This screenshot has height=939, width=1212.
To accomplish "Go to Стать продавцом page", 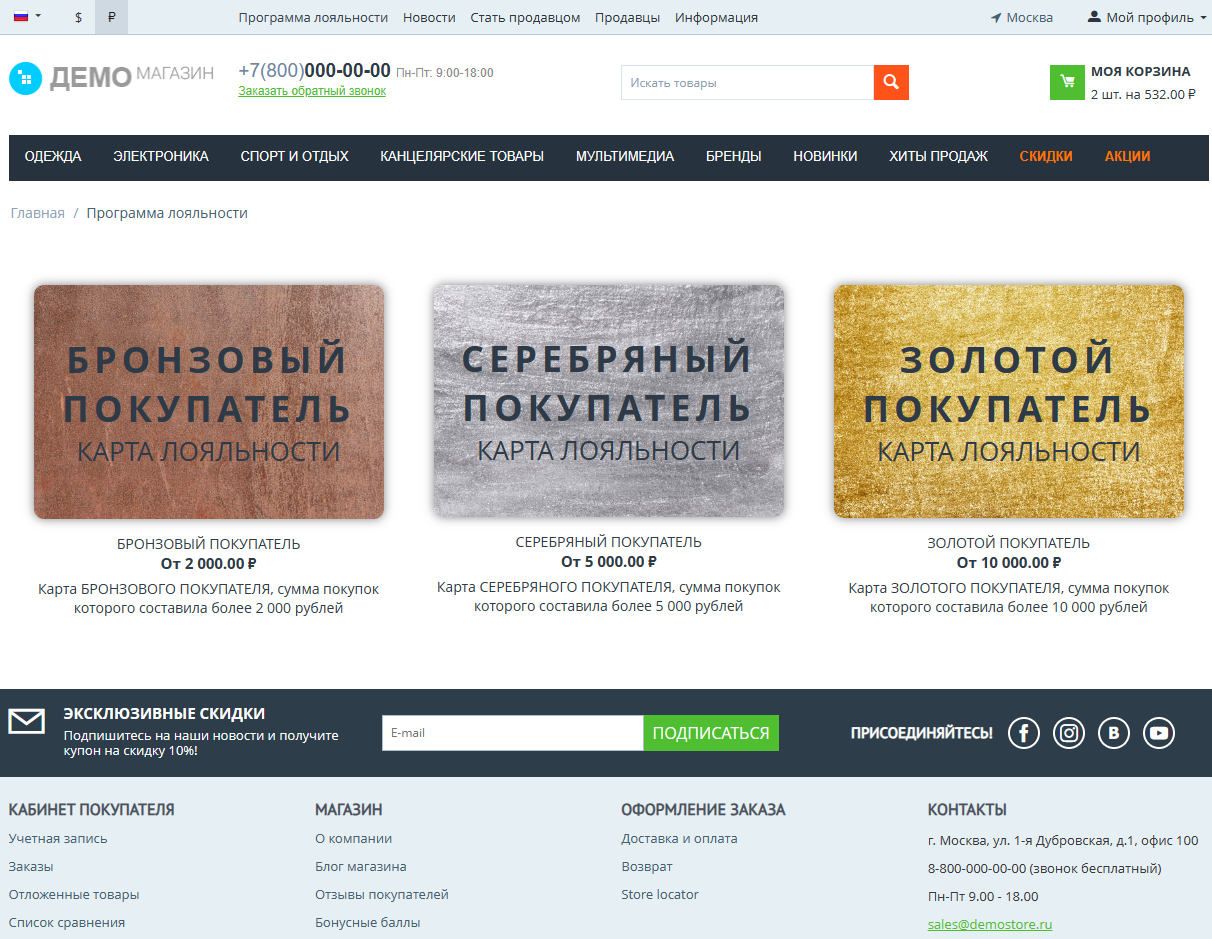I will (525, 17).
